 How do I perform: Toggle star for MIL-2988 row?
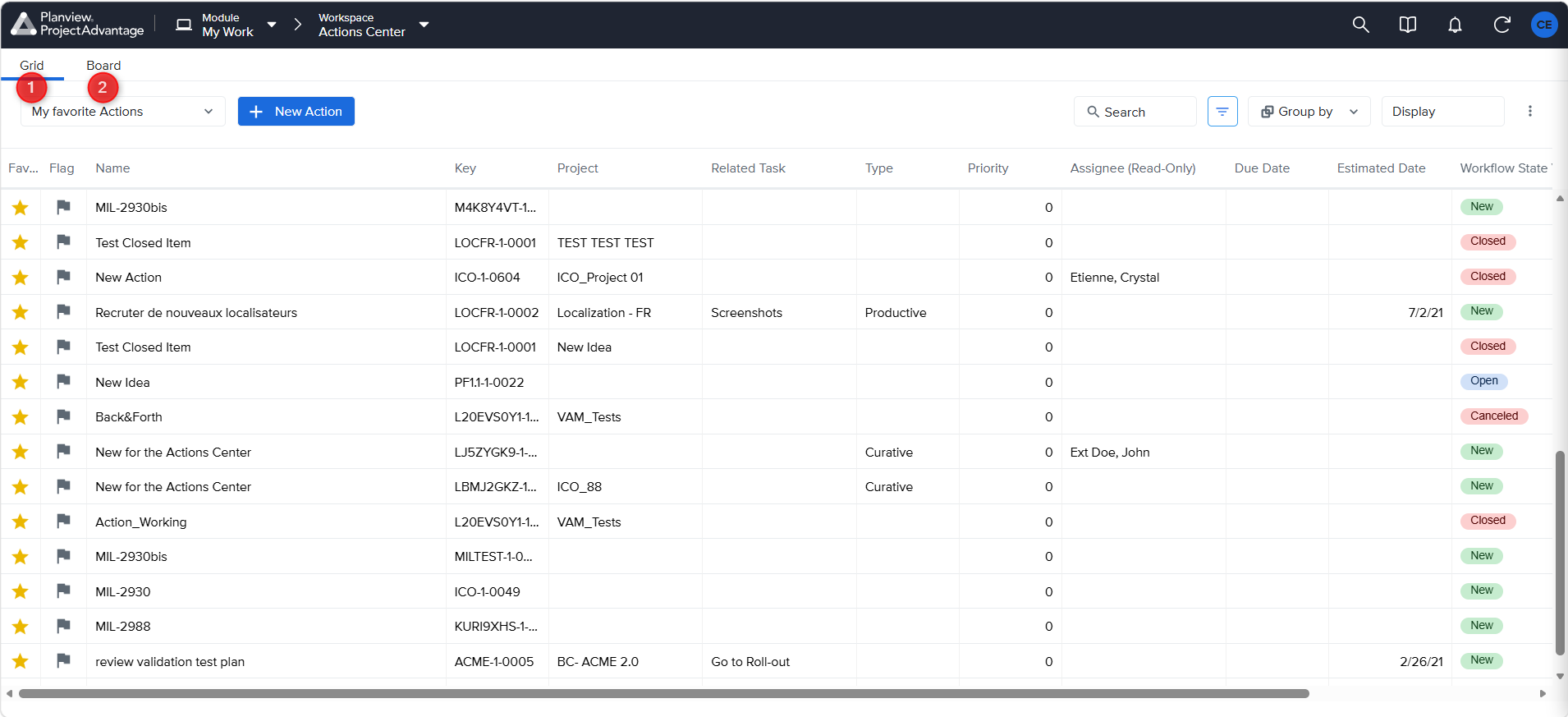click(x=21, y=627)
